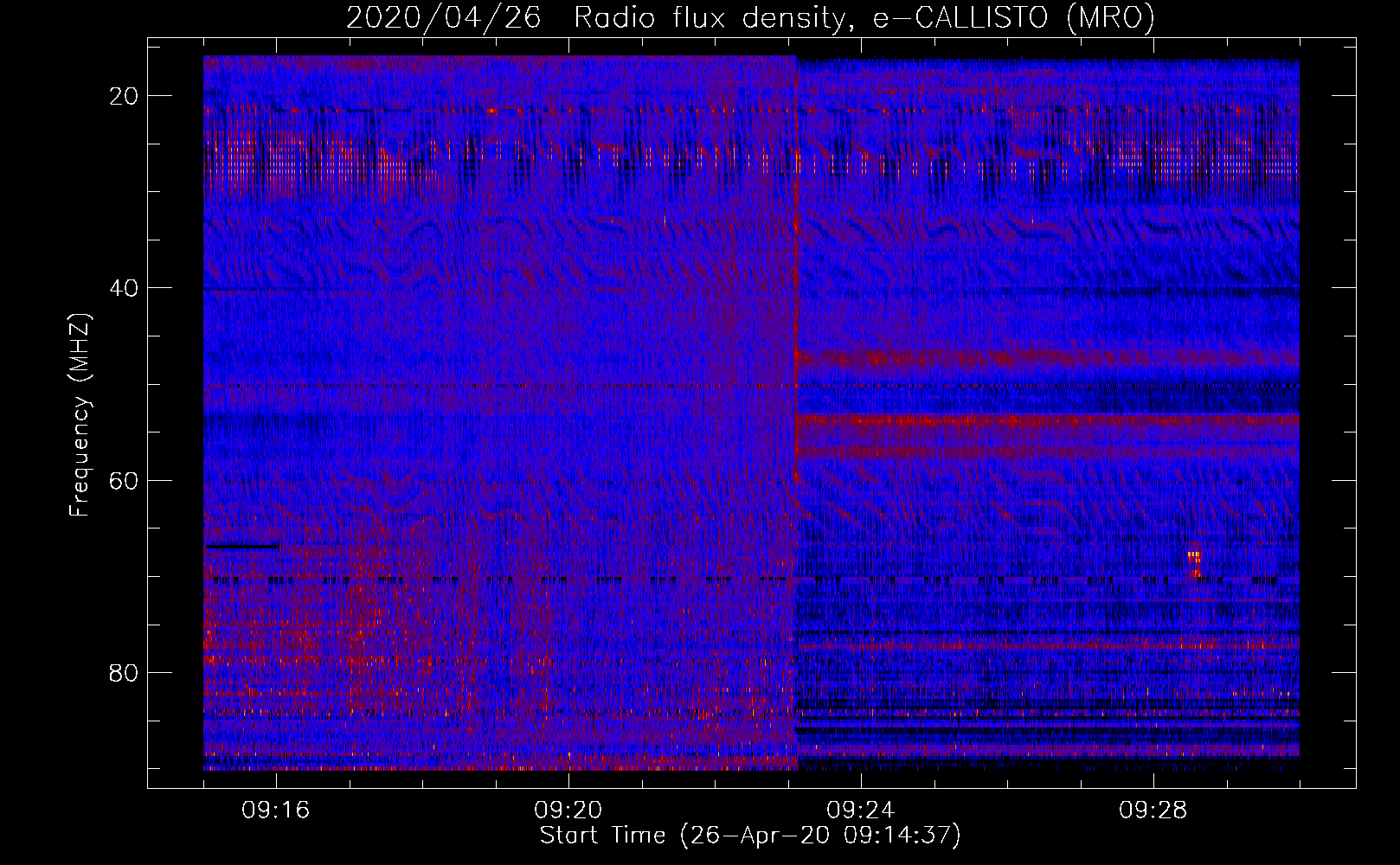Click the '40' frequency tick label
This screenshot has height=865, width=1400.
click(x=125, y=288)
